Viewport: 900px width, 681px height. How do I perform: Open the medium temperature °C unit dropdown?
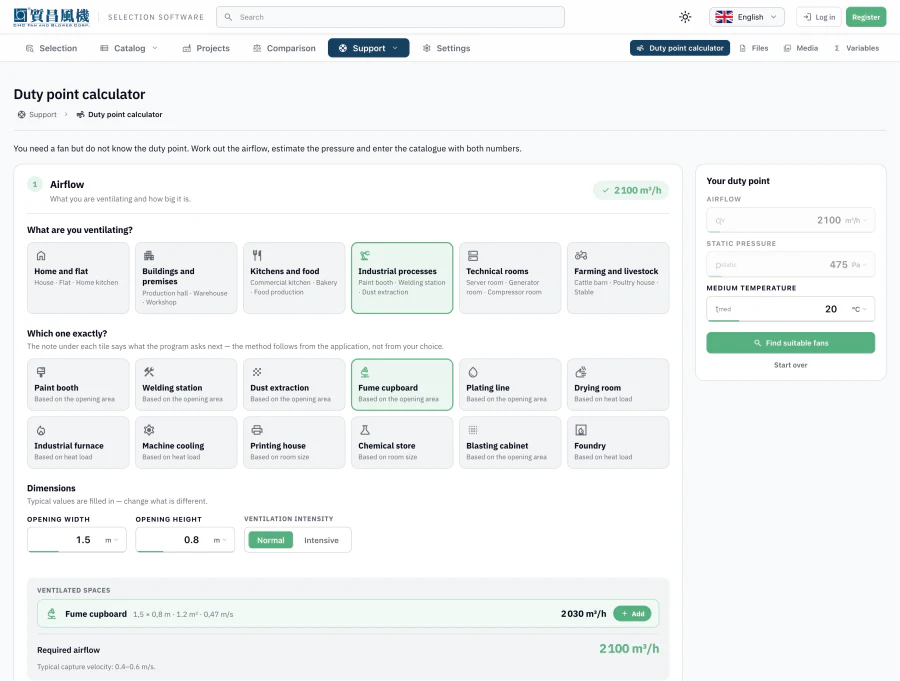coord(859,309)
